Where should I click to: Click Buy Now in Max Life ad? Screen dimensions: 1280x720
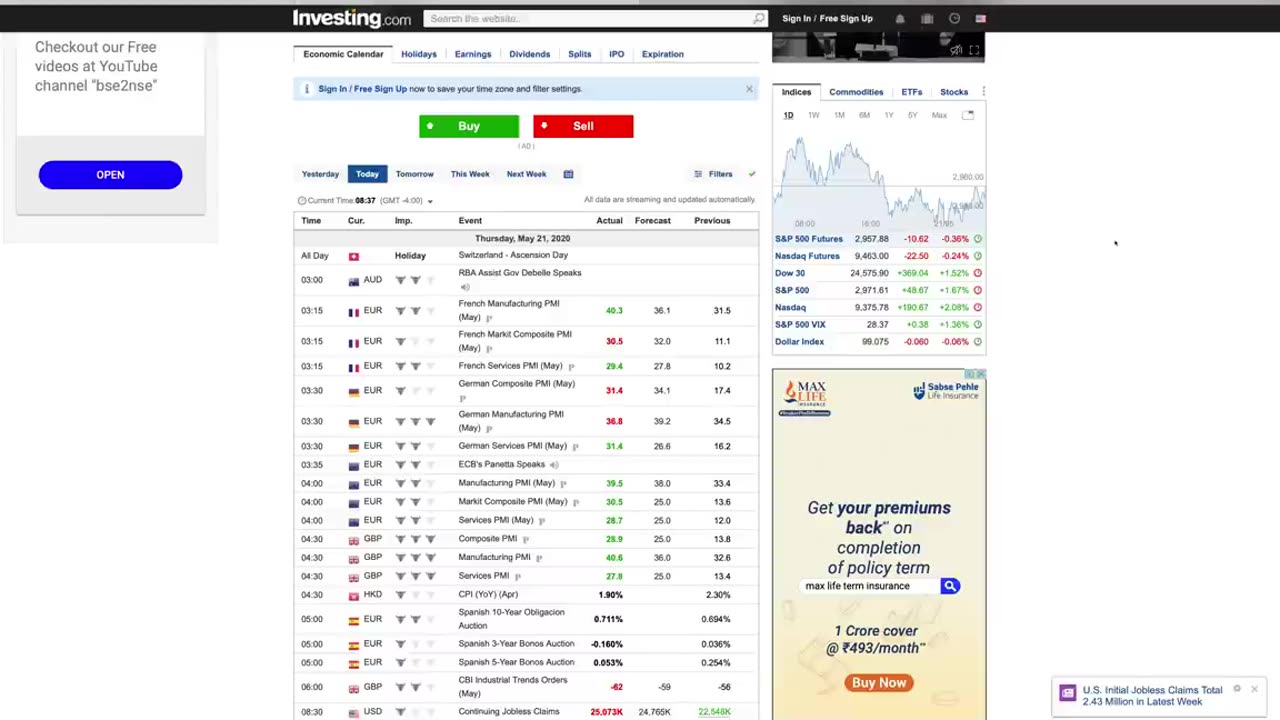(x=879, y=683)
